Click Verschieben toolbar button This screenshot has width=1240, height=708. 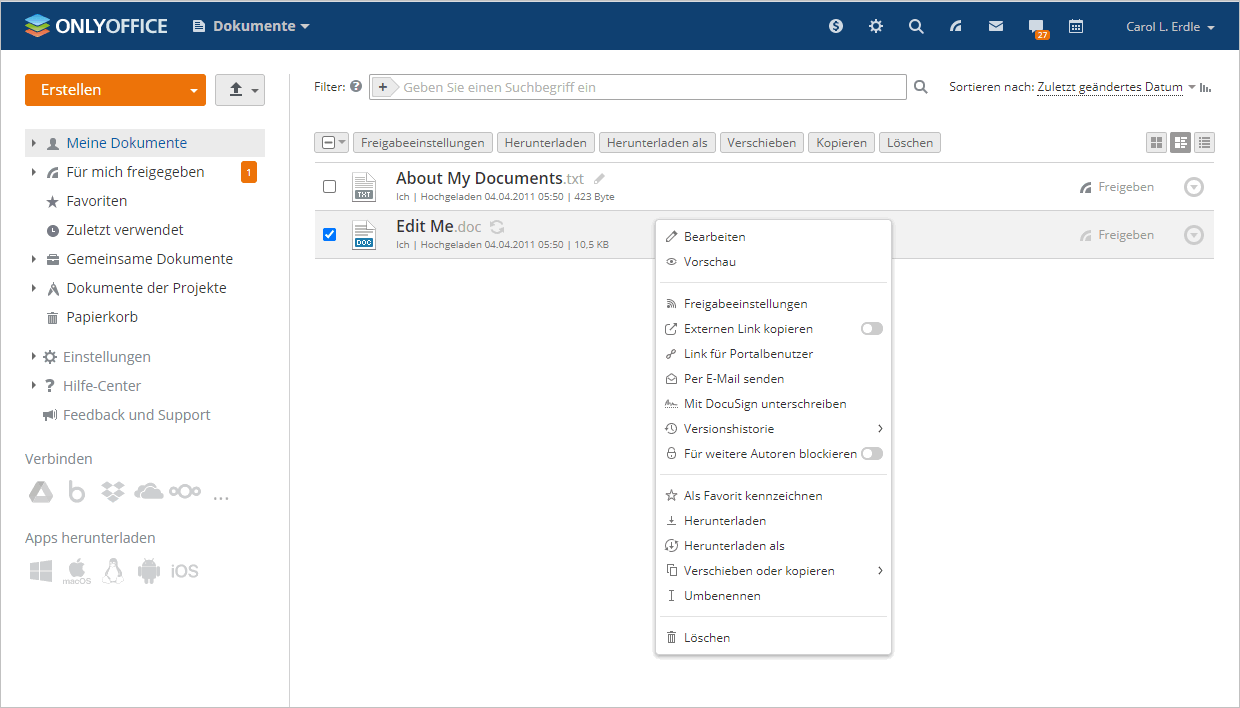[x=761, y=143]
